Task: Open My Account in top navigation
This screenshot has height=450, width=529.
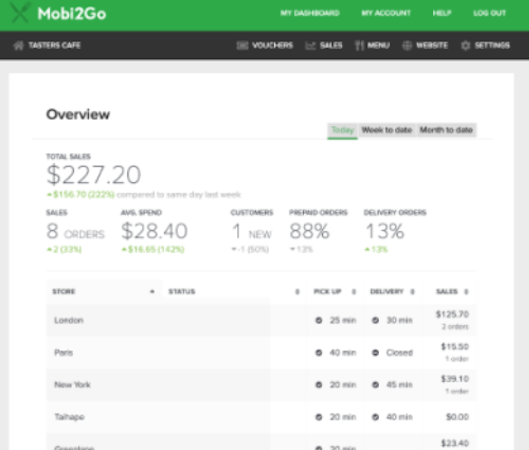Action: coord(386,13)
